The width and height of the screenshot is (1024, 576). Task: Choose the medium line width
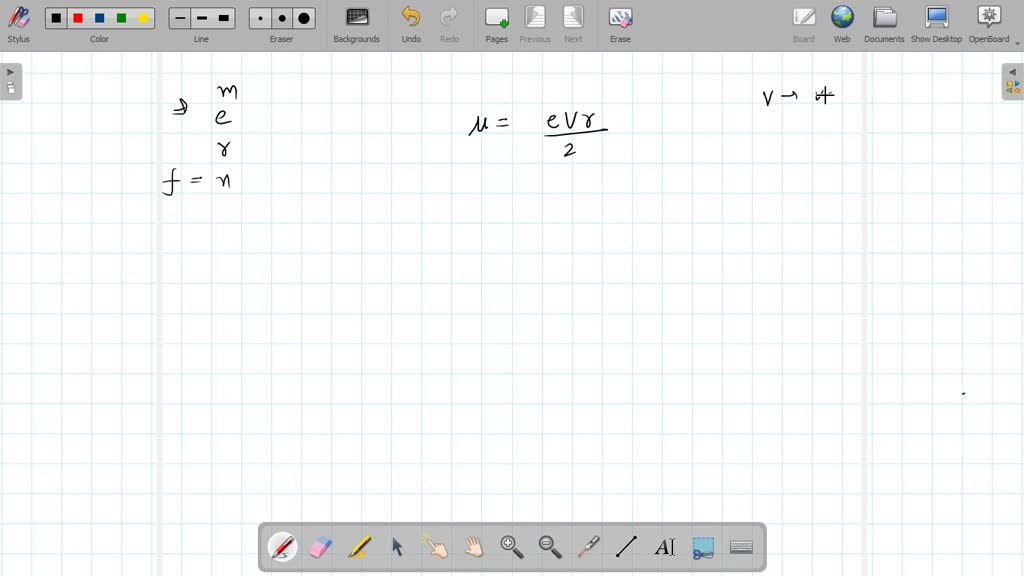pyautogui.click(x=202, y=18)
